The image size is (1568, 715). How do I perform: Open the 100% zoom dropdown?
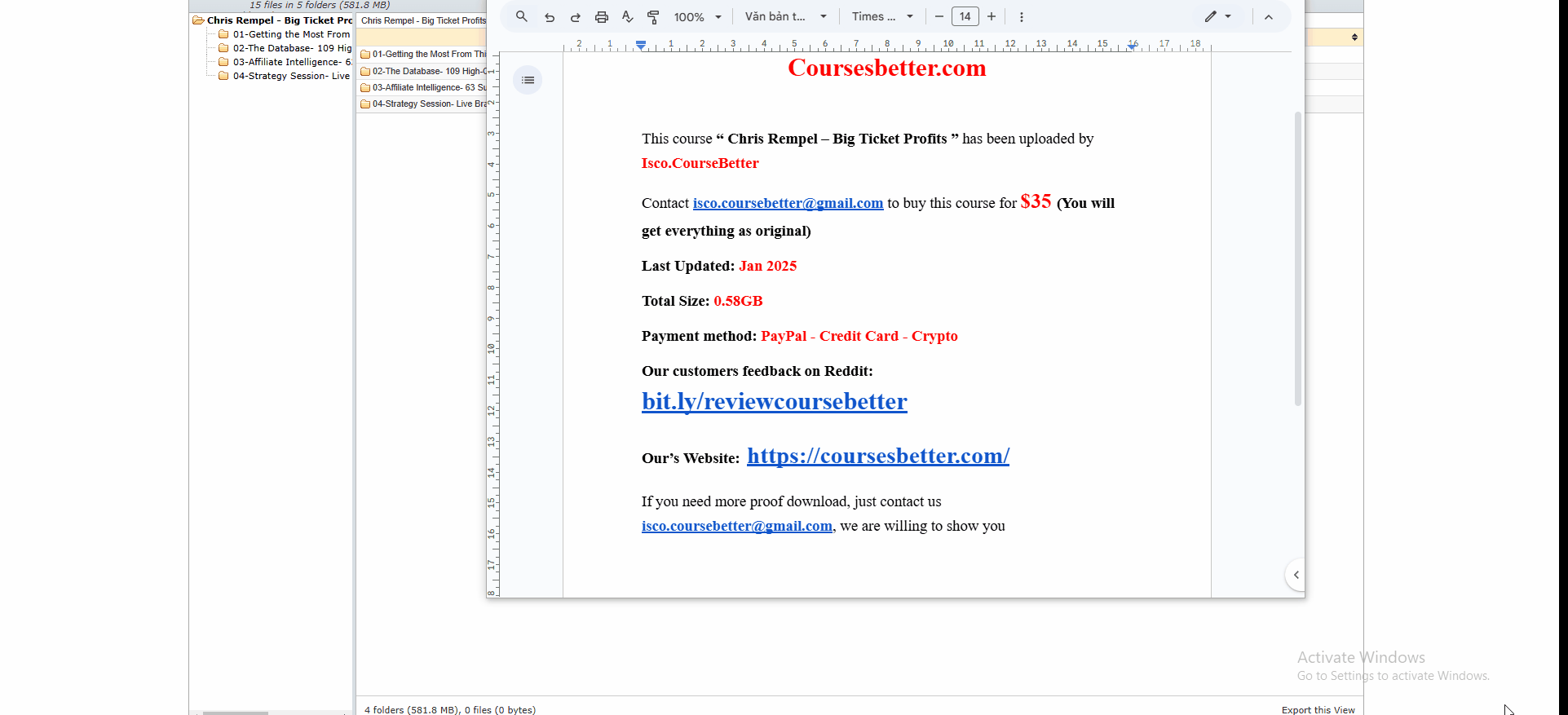(697, 16)
